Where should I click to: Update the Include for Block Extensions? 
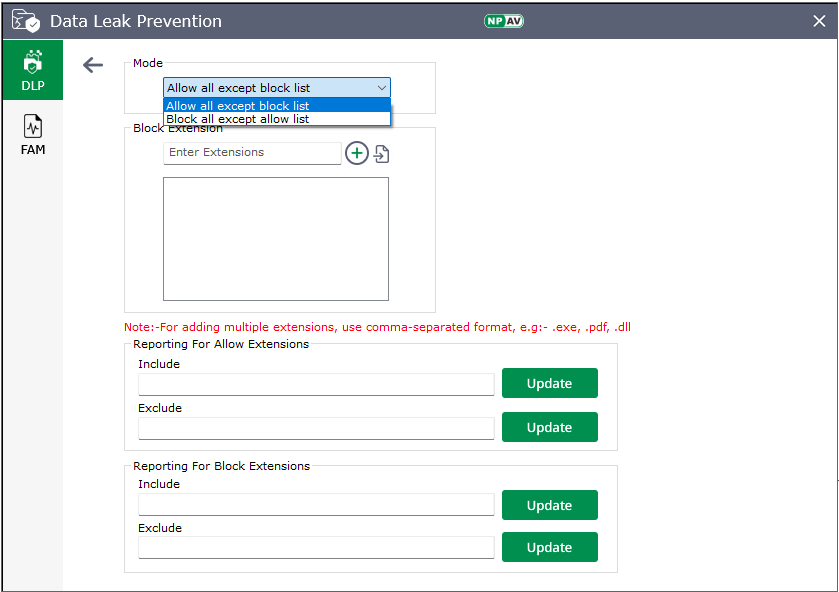click(549, 505)
